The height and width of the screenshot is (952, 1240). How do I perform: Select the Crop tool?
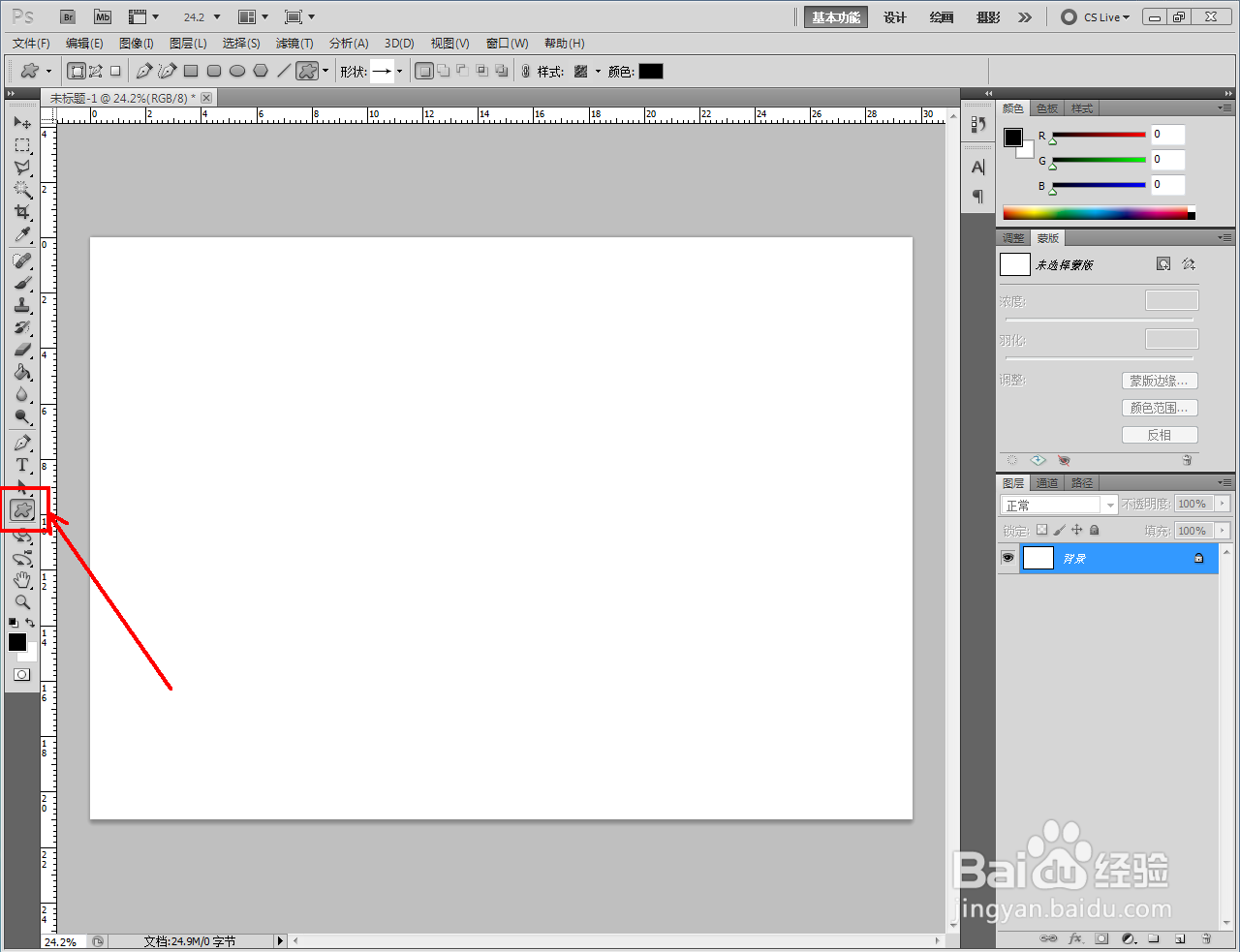[x=22, y=212]
